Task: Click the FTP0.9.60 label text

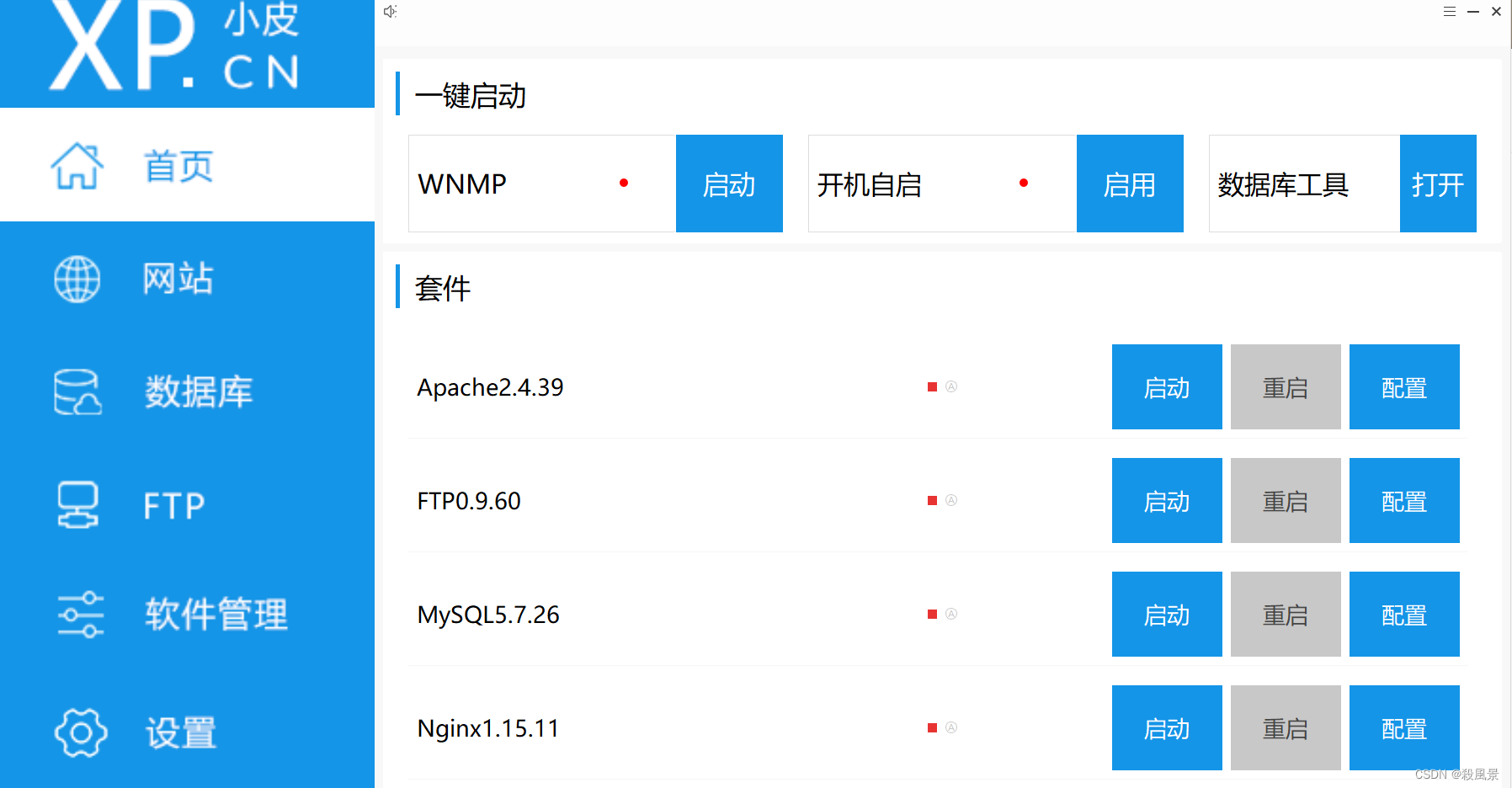Action: point(469,501)
